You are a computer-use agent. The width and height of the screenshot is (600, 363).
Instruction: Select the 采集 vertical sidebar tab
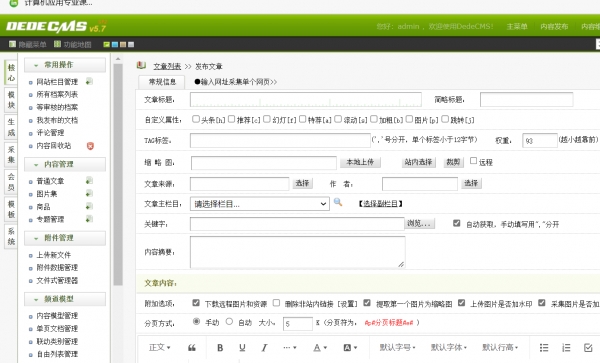(11, 155)
